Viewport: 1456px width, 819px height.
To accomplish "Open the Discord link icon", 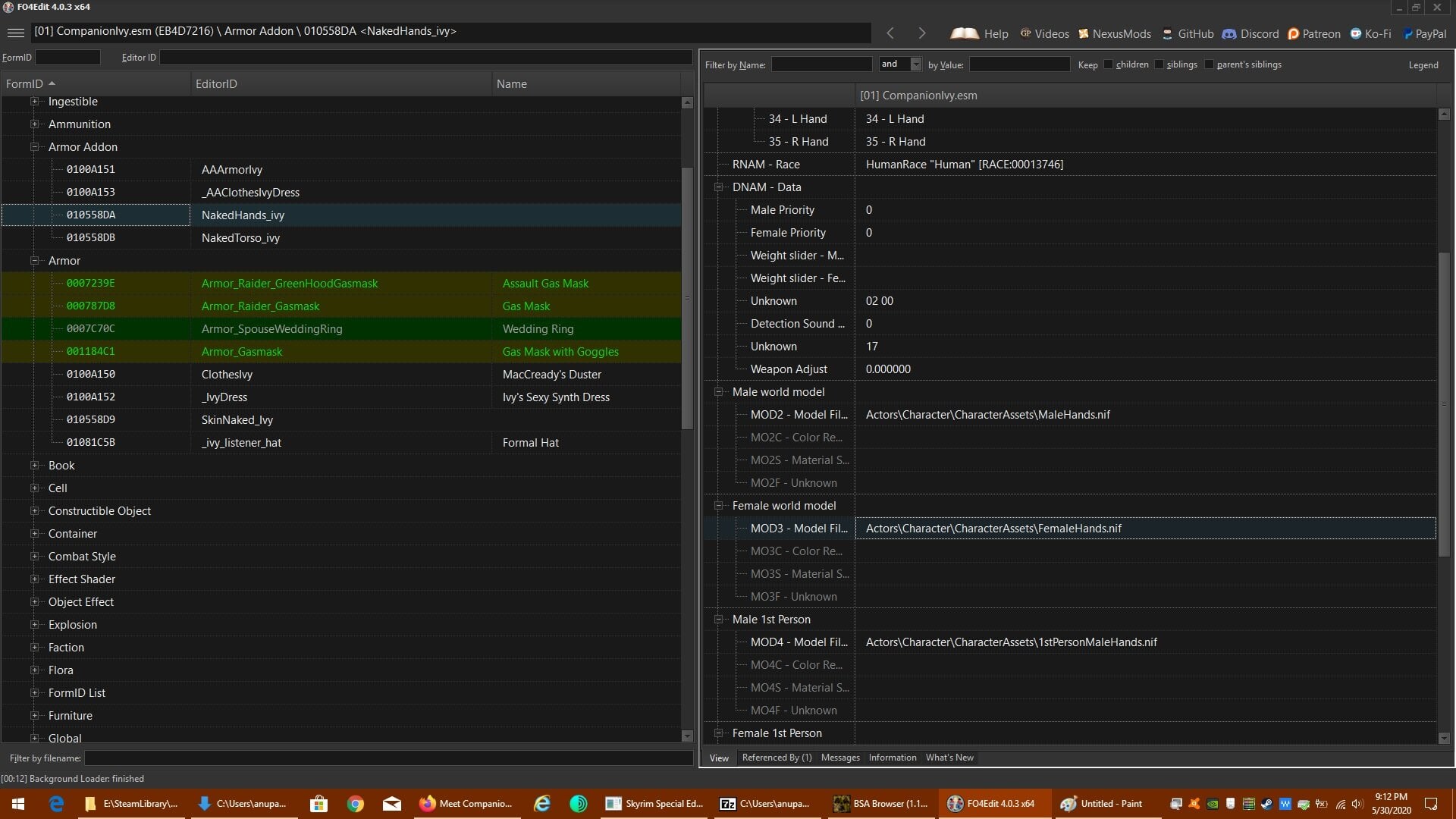I will click(x=1229, y=33).
